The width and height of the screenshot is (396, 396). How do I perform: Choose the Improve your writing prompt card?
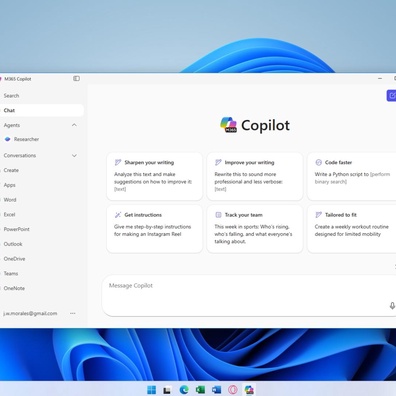pos(255,177)
